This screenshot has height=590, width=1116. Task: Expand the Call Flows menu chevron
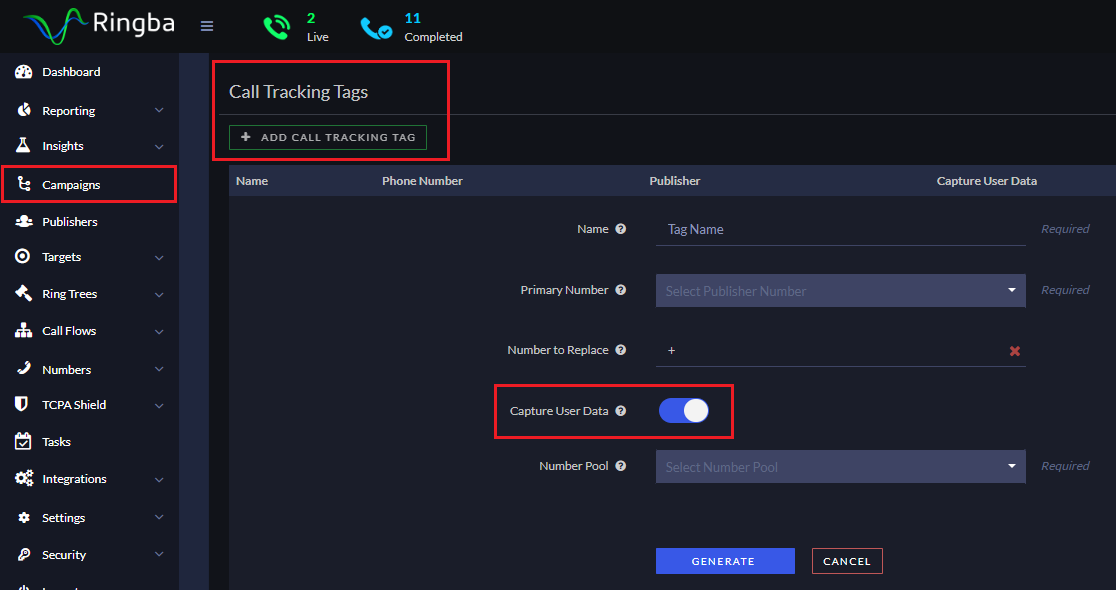pos(159,332)
